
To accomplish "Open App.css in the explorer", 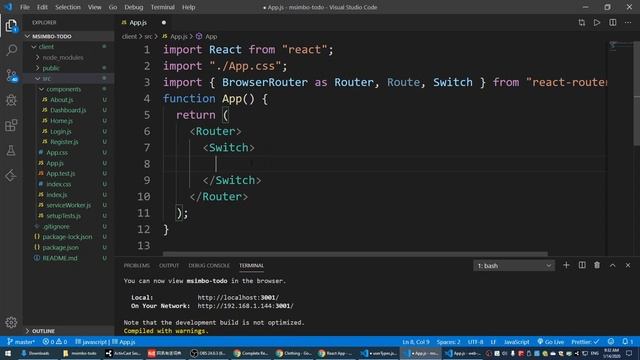I will click(57, 152).
